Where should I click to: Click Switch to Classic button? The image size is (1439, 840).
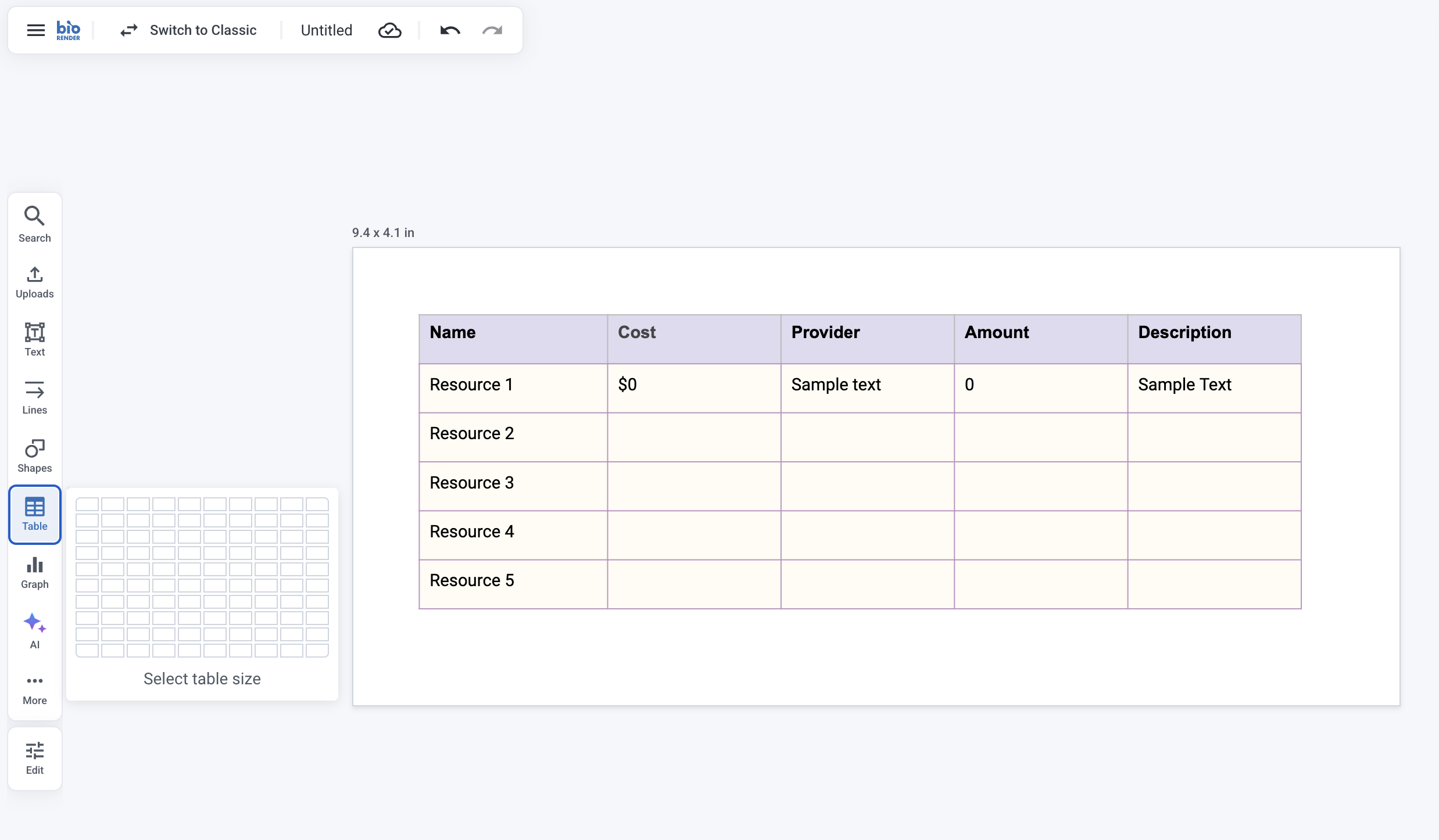click(x=188, y=30)
